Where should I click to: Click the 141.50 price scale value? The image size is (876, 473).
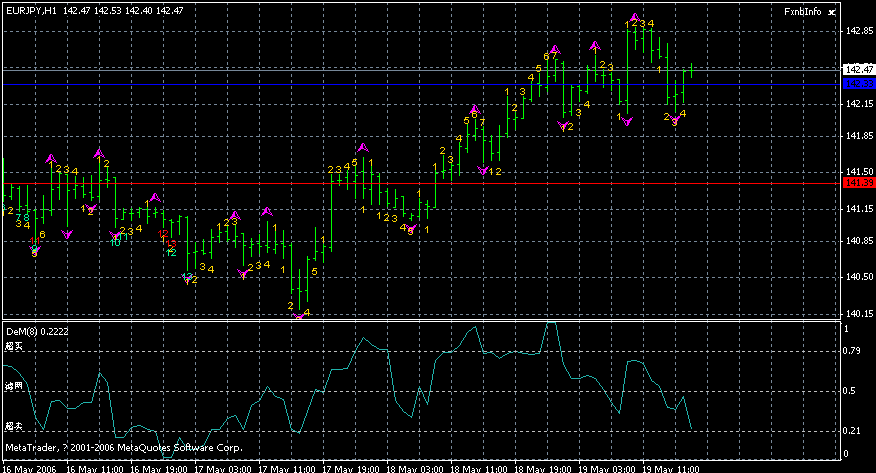click(859, 172)
